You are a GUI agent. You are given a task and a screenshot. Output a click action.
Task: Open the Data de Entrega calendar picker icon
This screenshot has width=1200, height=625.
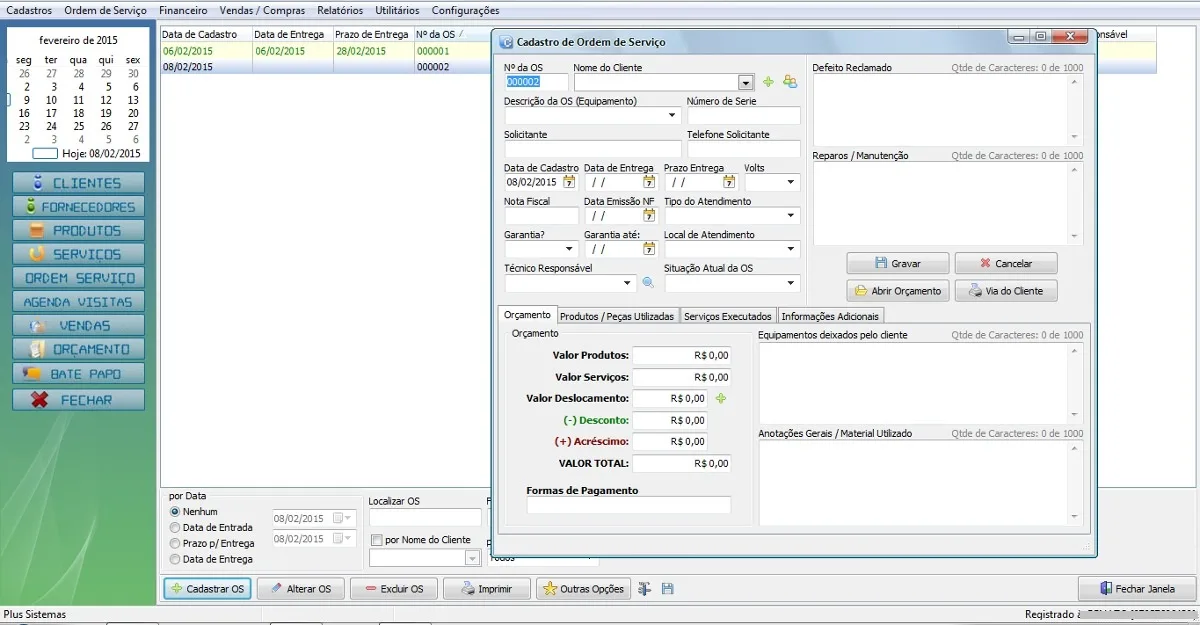pyautogui.click(x=649, y=182)
